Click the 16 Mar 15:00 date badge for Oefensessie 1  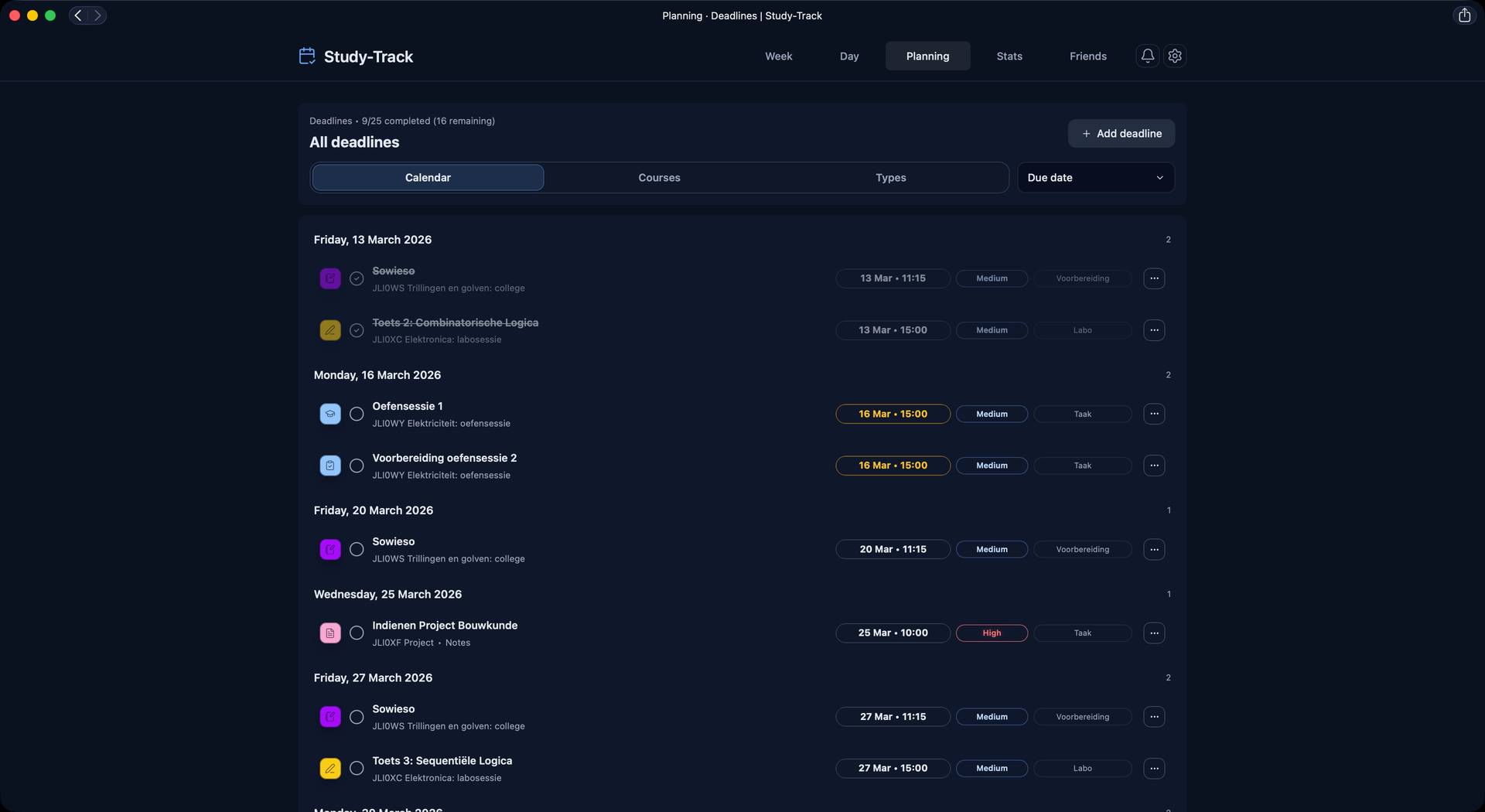pos(893,414)
